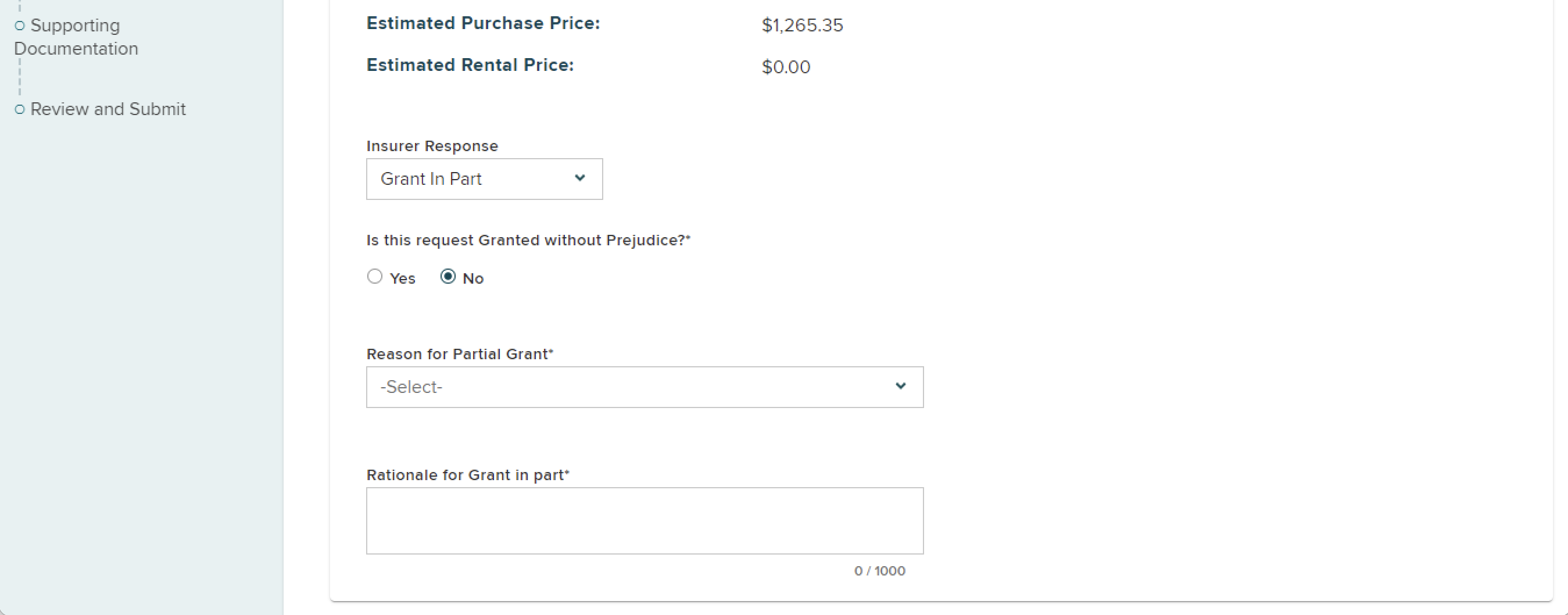Open the Grant In Part dropdown
The image size is (1568, 615).
pyautogui.click(x=484, y=179)
